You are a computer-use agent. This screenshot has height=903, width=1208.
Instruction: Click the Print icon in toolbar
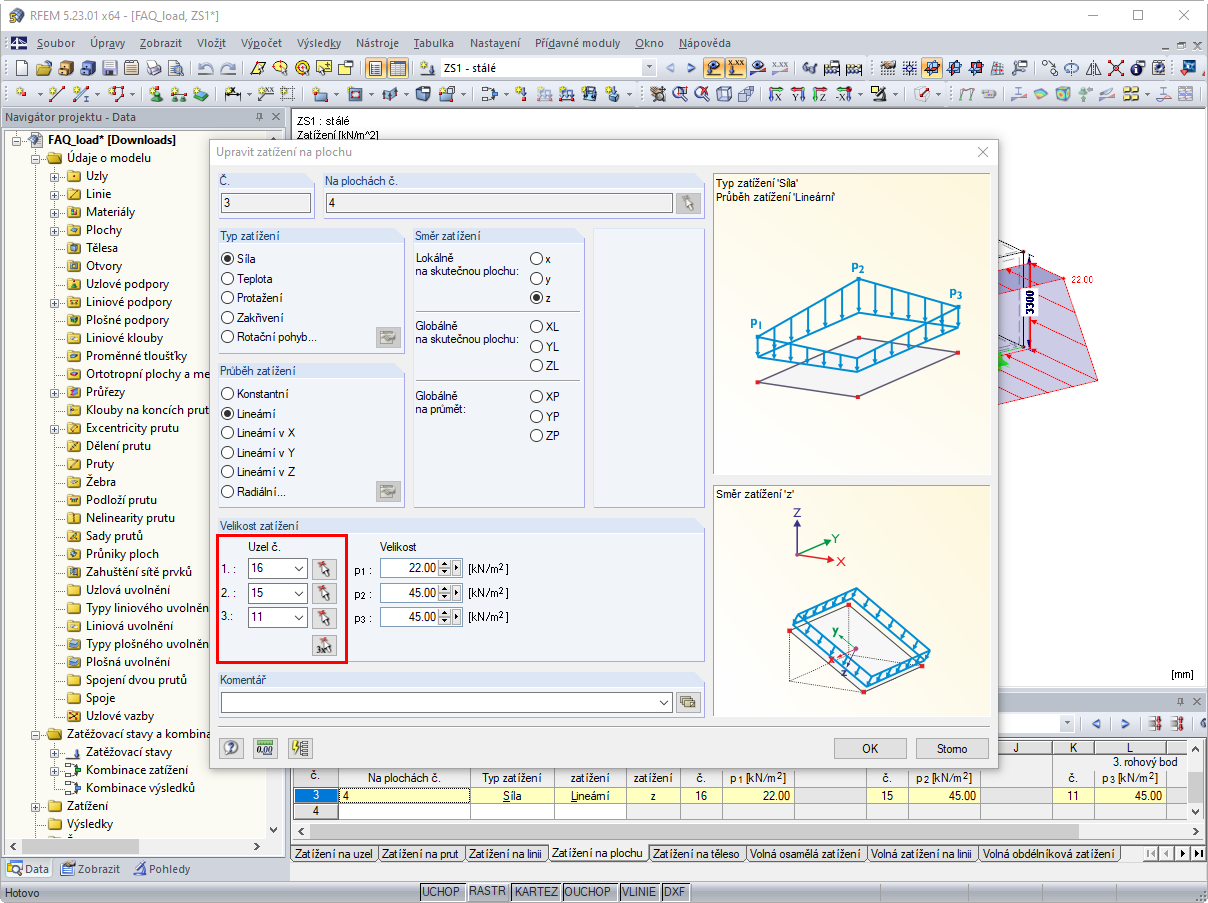pos(153,68)
